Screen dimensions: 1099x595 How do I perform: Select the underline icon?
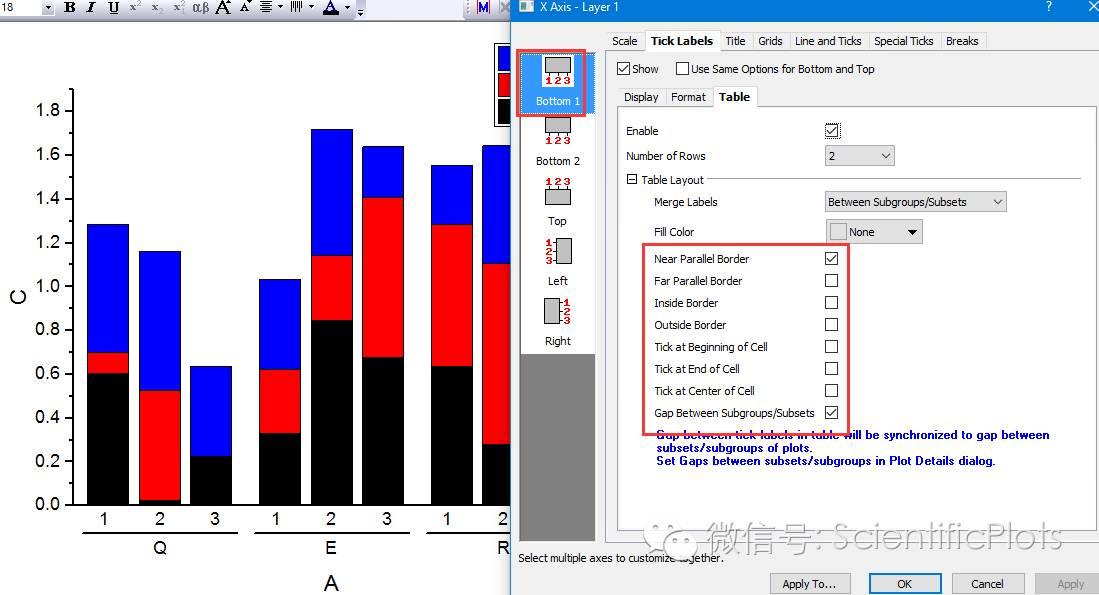pos(114,10)
